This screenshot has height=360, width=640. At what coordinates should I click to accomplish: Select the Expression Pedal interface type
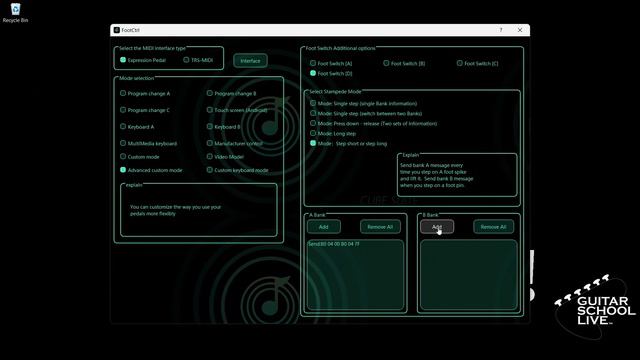click(x=143, y=60)
